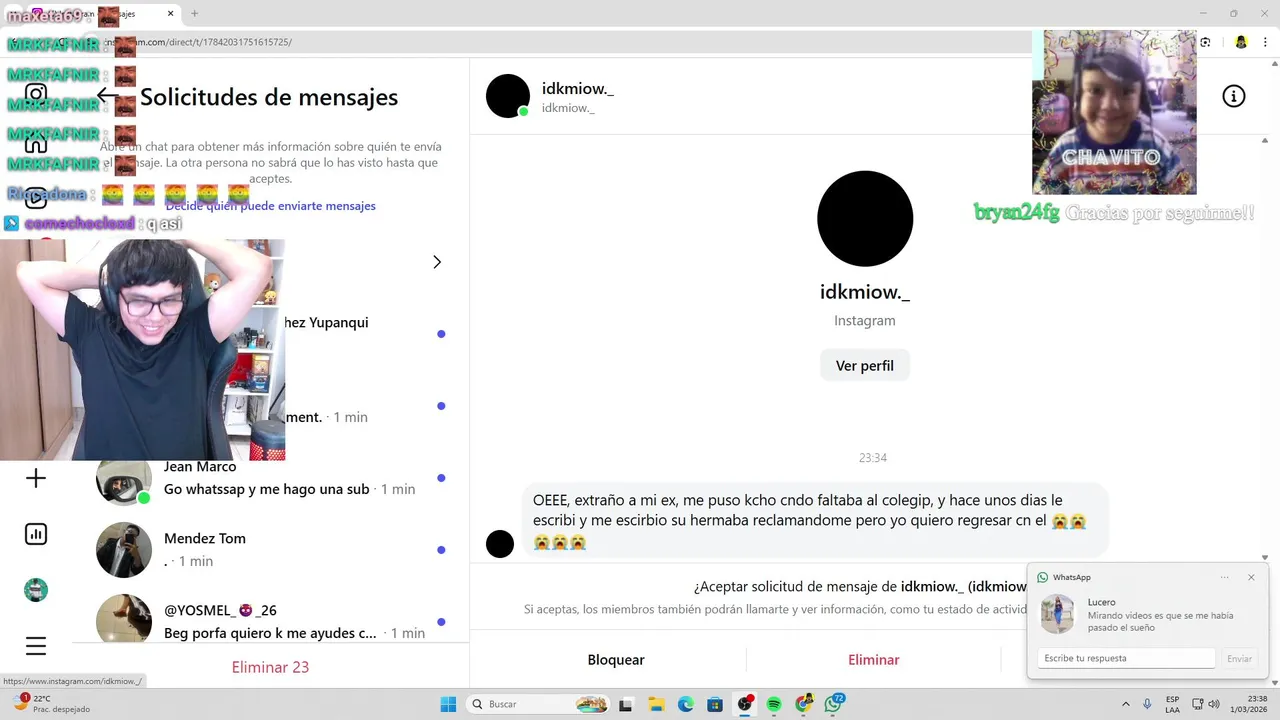Click Lucero's avatar in WhatsApp notification
The image size is (1280, 720).
click(1058, 614)
